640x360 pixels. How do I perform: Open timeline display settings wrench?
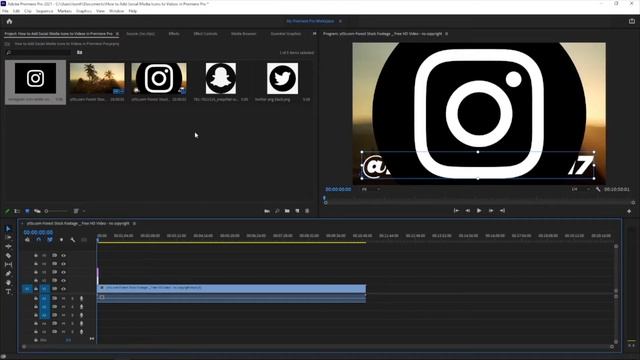tap(73, 240)
